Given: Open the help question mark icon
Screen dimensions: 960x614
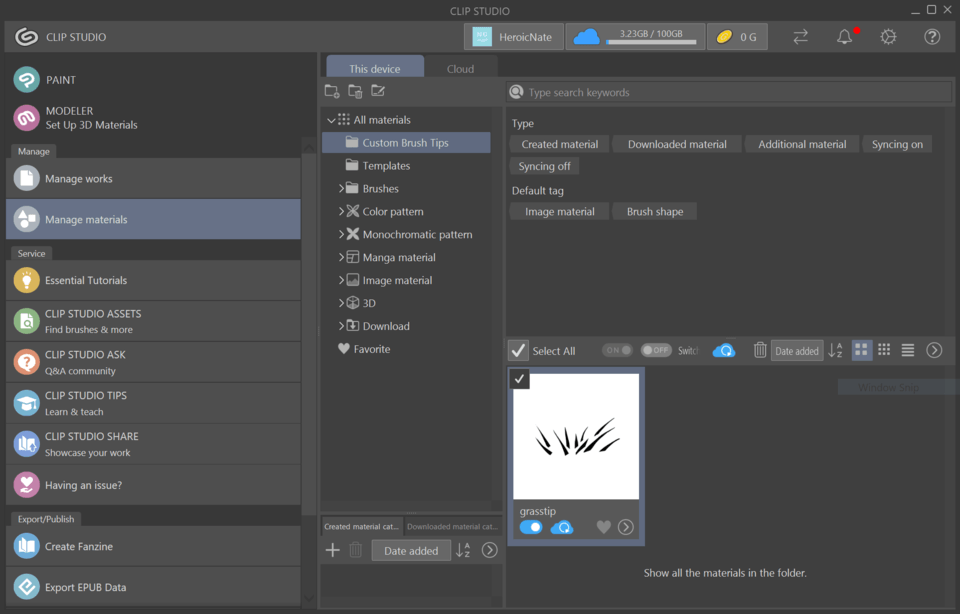Looking at the screenshot, I should pos(932,37).
